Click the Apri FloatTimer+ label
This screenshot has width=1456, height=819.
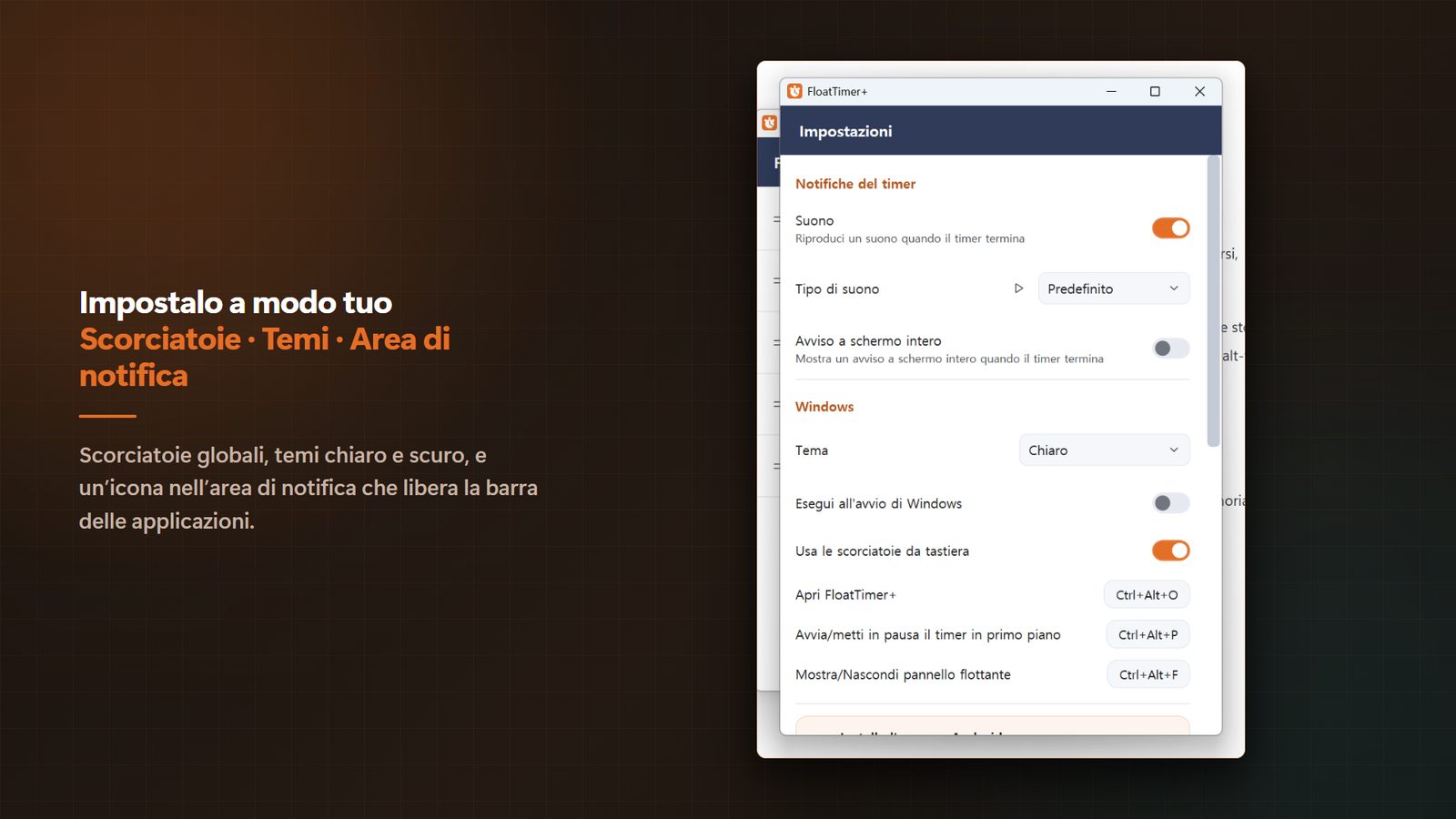(845, 595)
